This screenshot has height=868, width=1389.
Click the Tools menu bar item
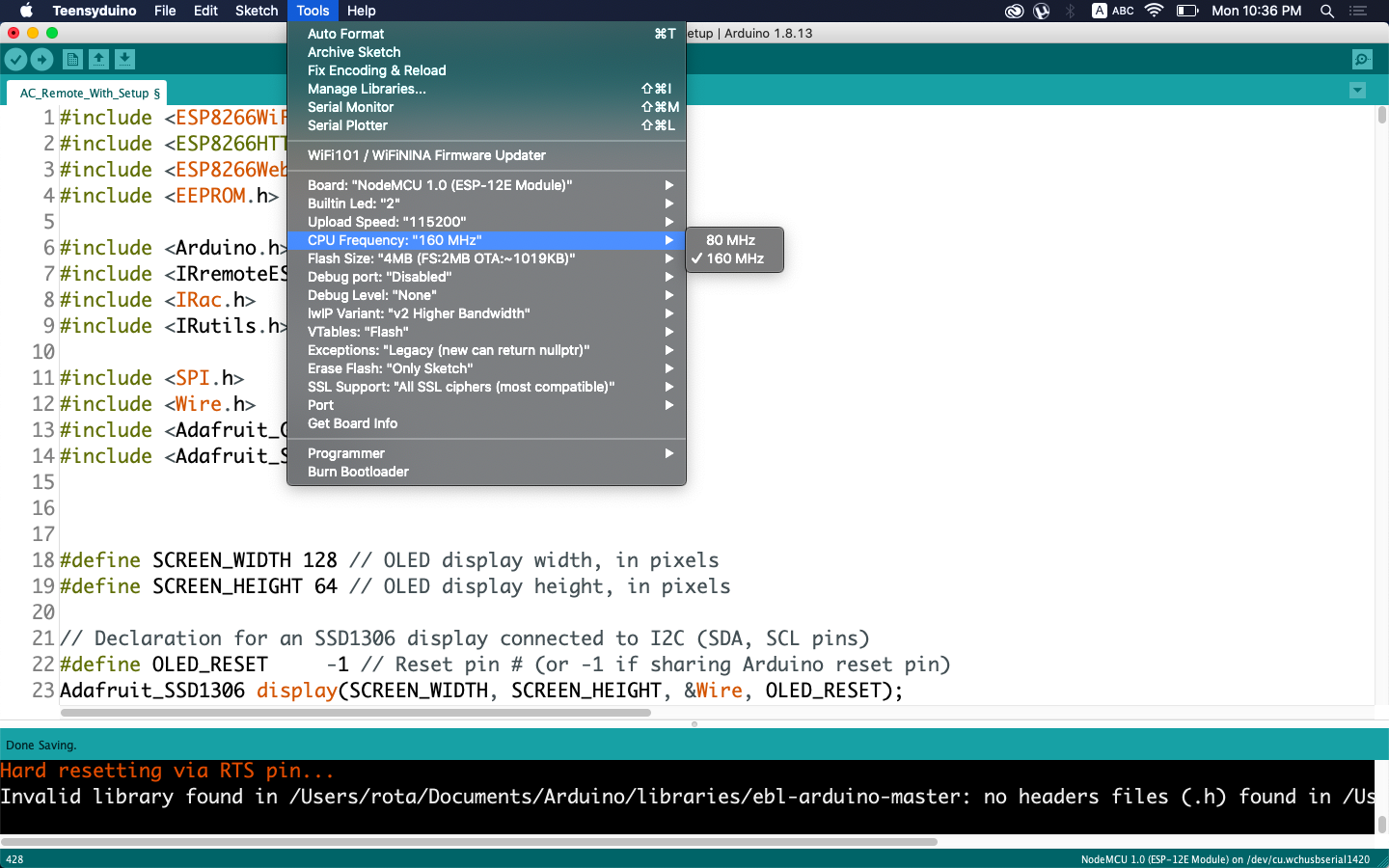(x=313, y=11)
